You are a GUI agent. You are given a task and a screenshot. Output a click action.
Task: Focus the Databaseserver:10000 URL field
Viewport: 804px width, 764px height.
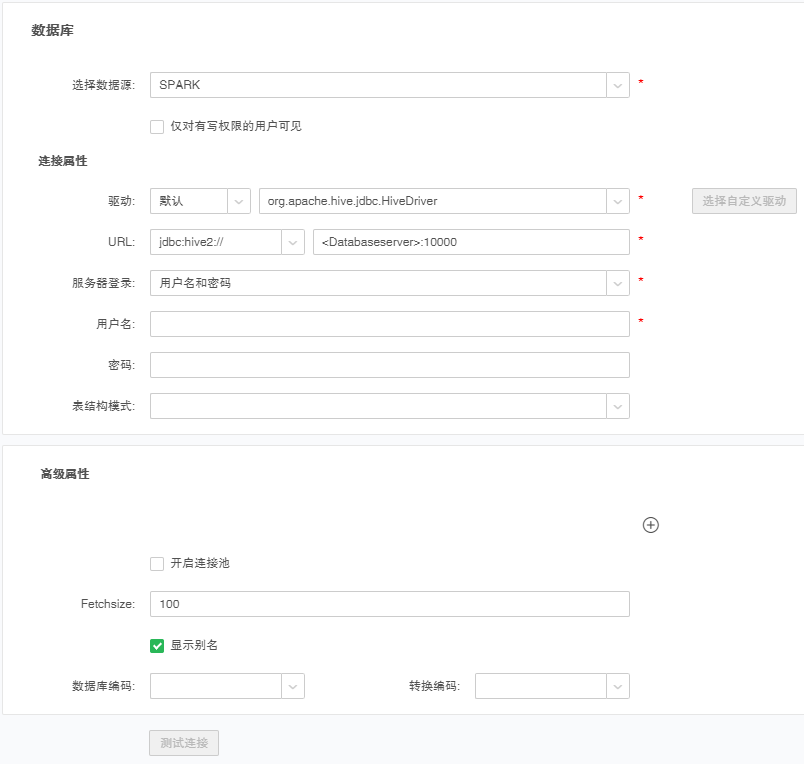point(471,242)
